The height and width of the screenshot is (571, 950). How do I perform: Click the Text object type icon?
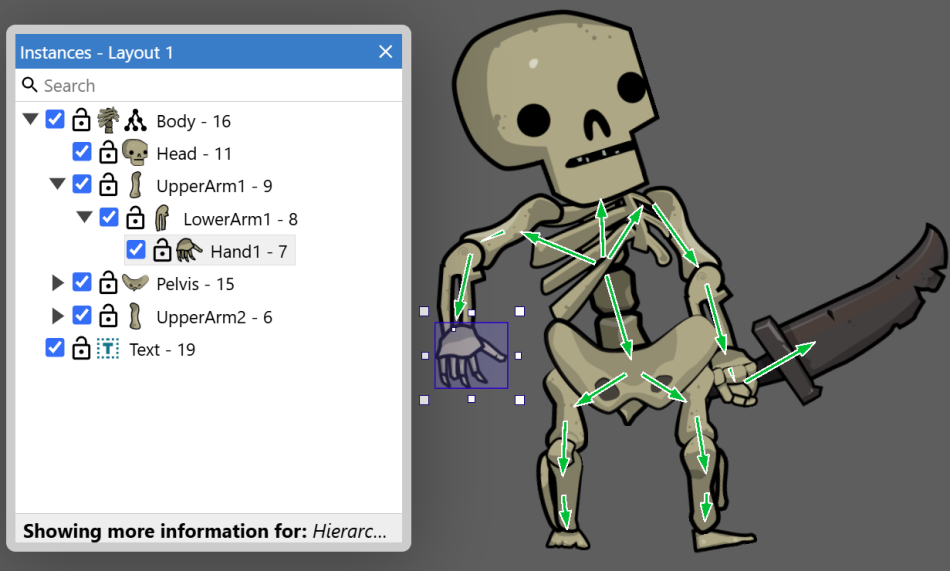[108, 349]
